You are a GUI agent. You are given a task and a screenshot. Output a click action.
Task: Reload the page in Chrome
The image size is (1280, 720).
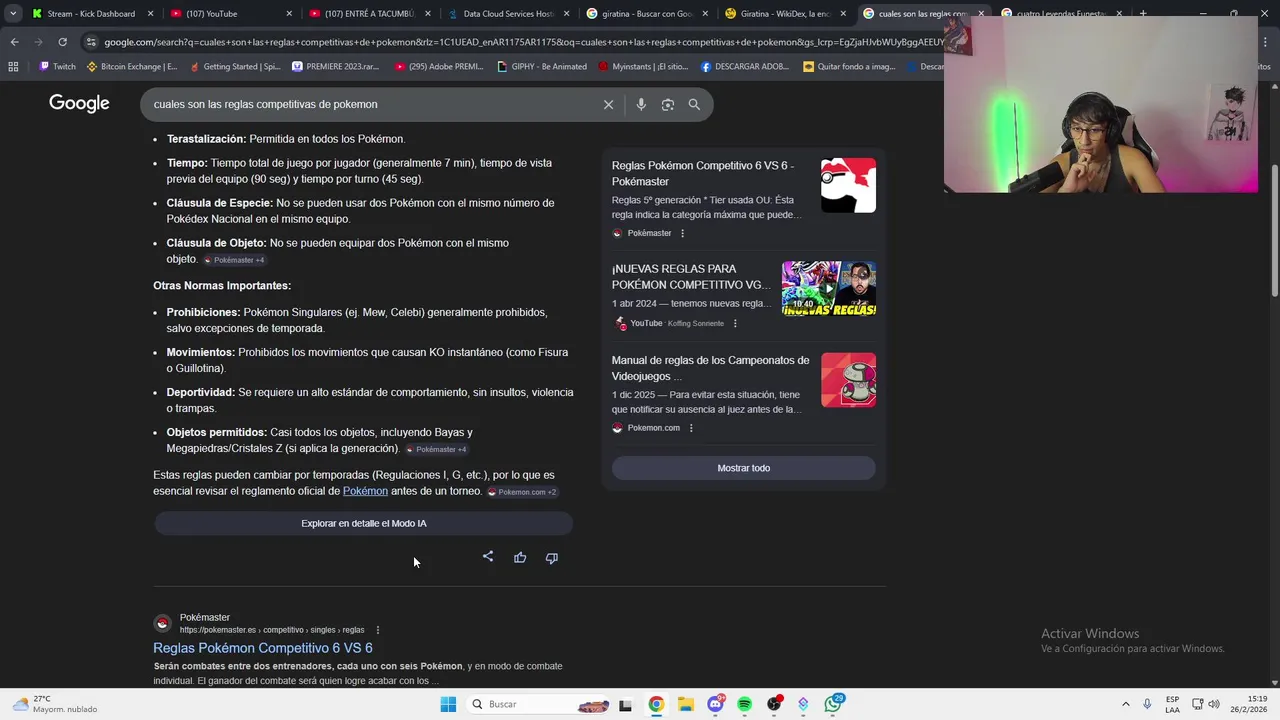(62, 42)
